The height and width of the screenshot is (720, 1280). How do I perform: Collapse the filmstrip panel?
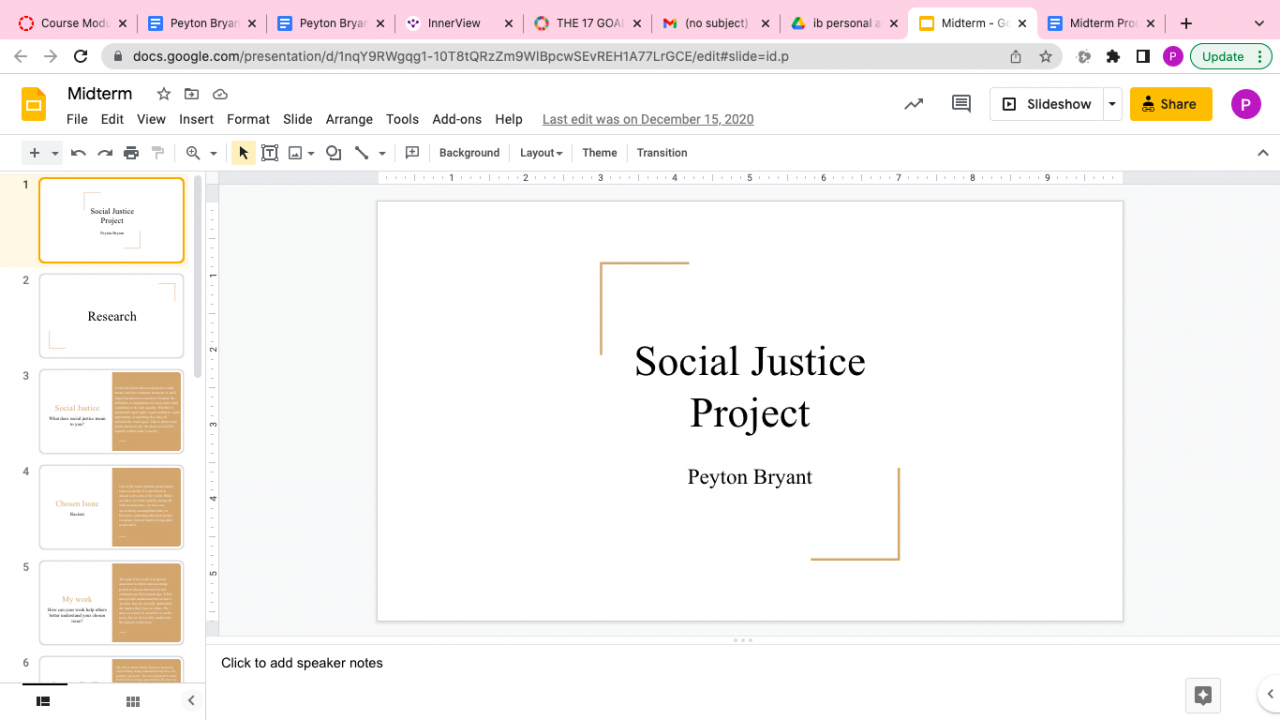click(191, 701)
